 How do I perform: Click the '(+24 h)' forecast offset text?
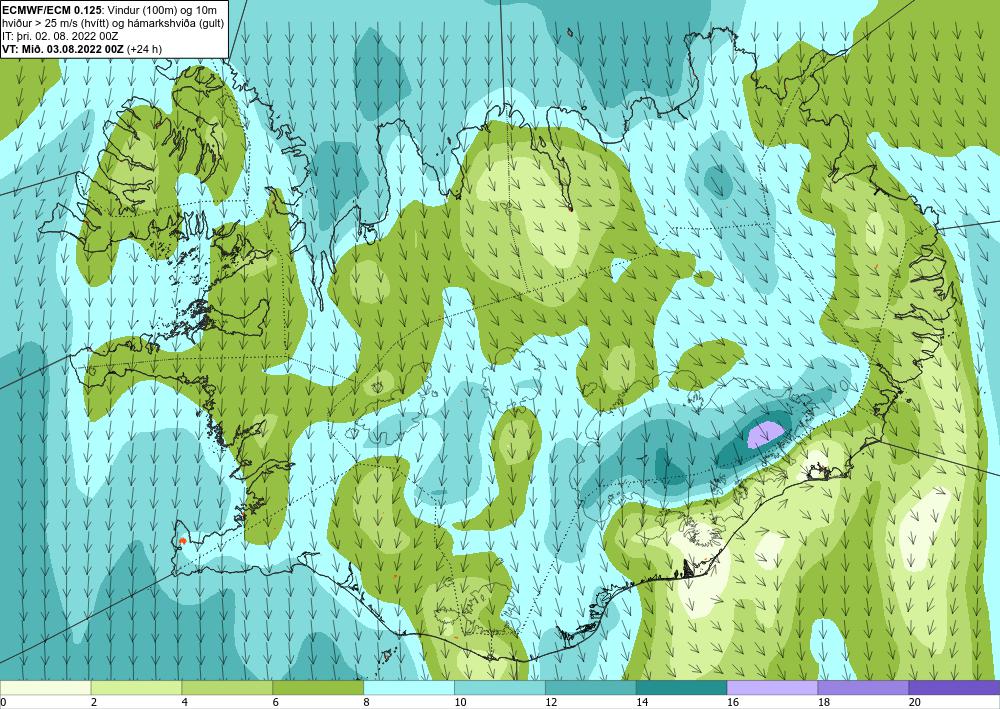(145, 49)
